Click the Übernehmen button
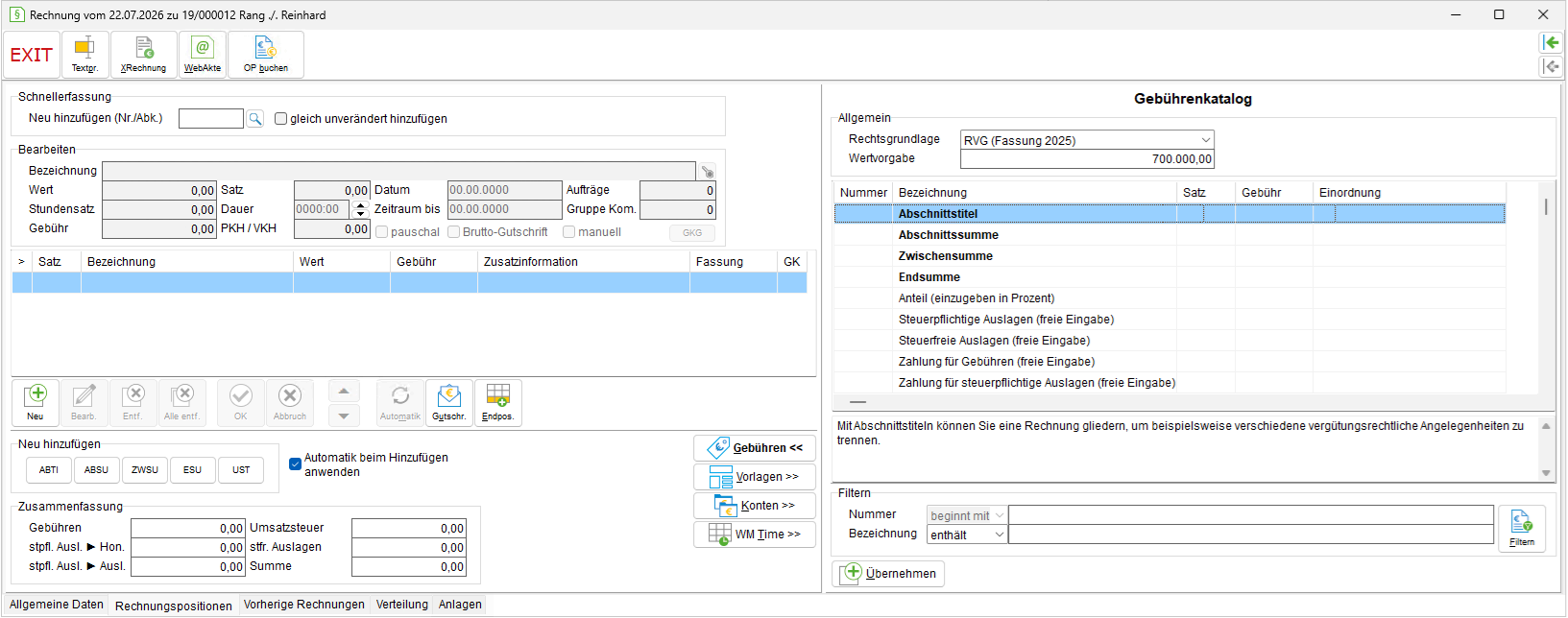Viewport: 1568px width, 618px height. pos(888,574)
